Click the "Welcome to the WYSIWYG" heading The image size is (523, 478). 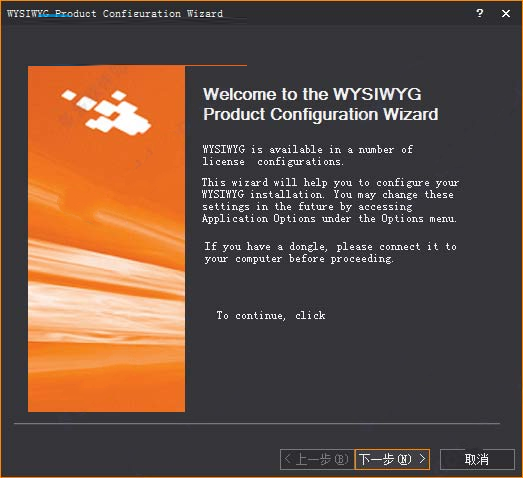click(312, 94)
